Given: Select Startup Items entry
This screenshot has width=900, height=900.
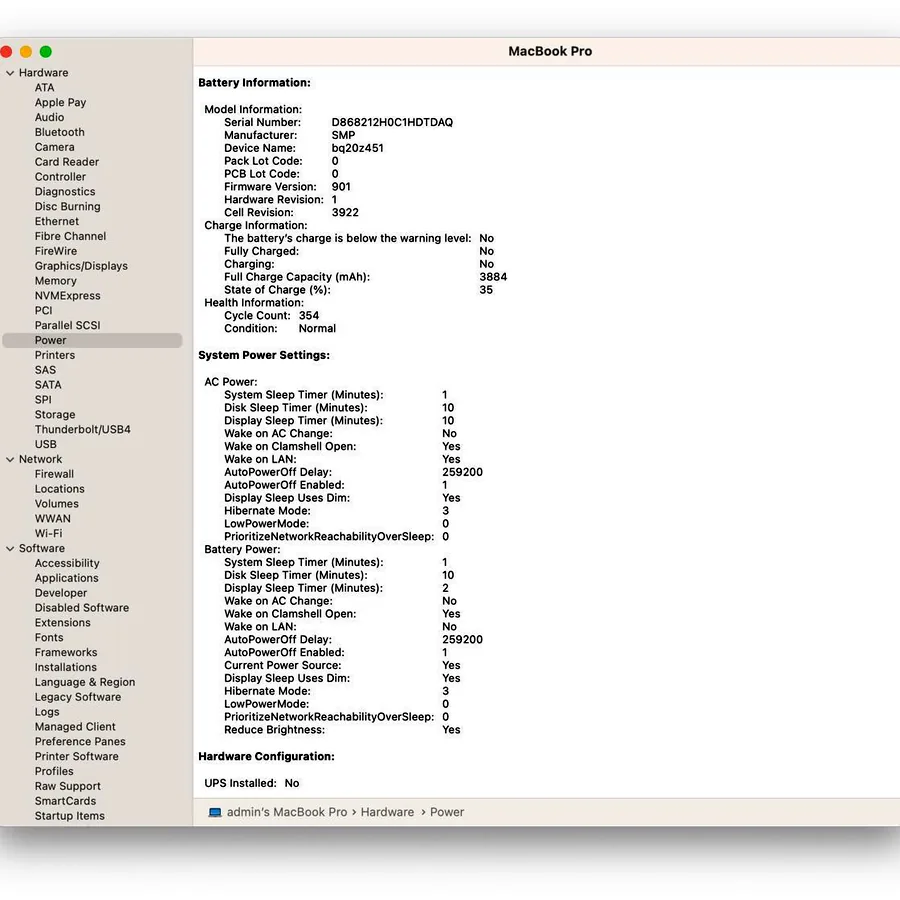Looking at the screenshot, I should click(69, 816).
